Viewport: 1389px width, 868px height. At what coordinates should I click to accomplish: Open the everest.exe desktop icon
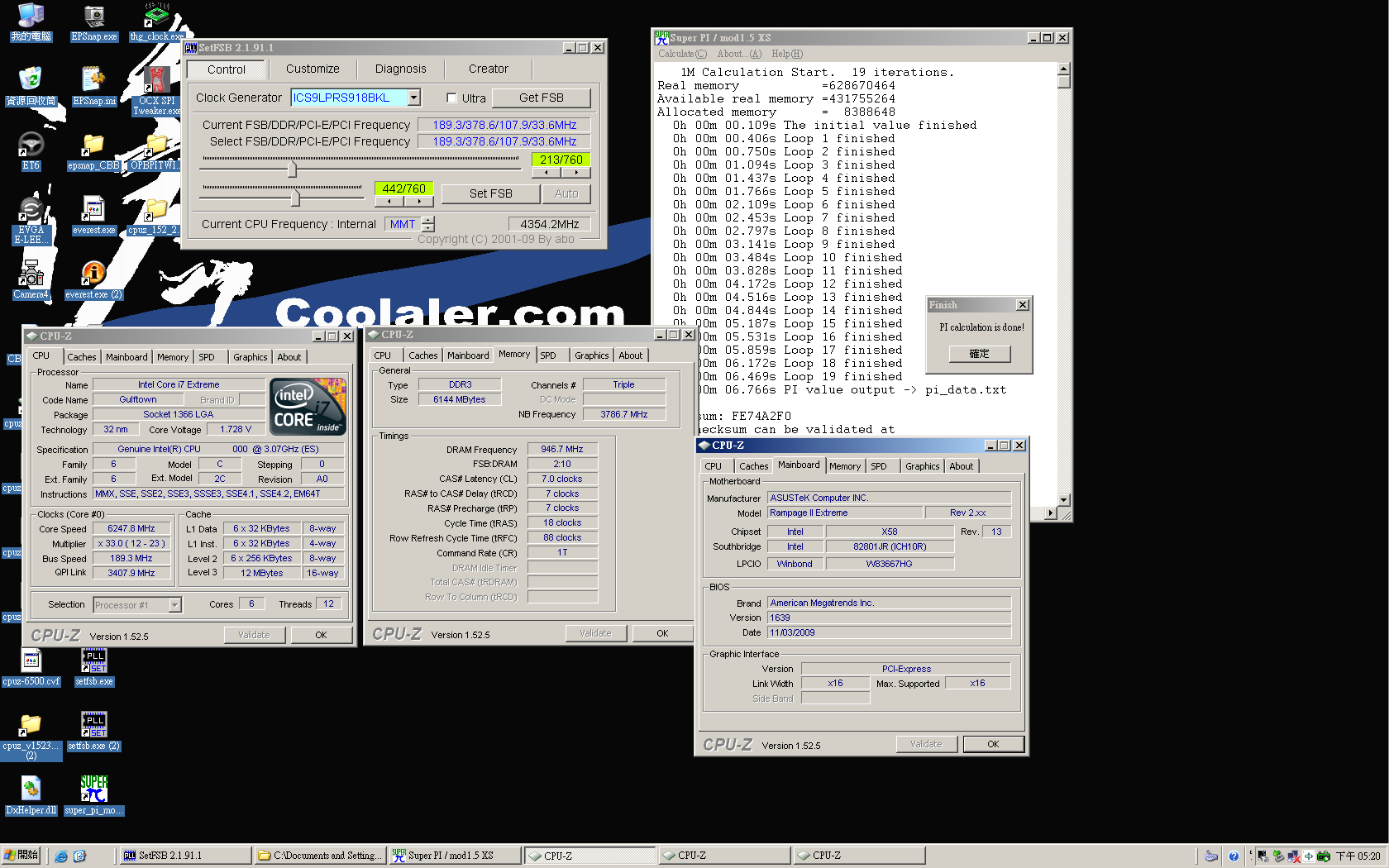93,216
